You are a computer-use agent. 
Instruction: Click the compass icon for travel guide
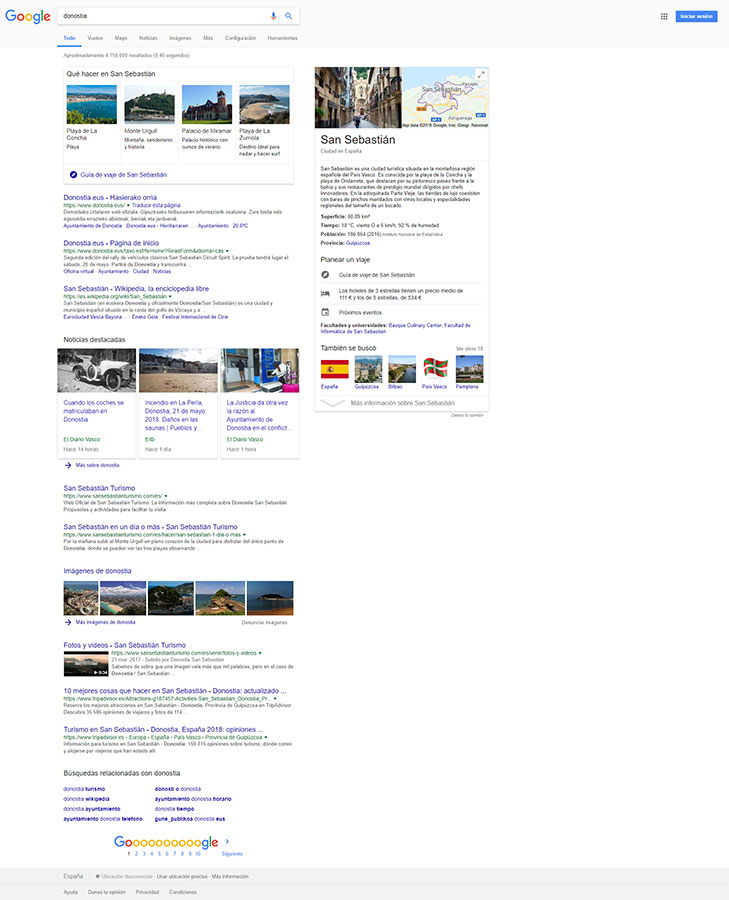(324, 274)
